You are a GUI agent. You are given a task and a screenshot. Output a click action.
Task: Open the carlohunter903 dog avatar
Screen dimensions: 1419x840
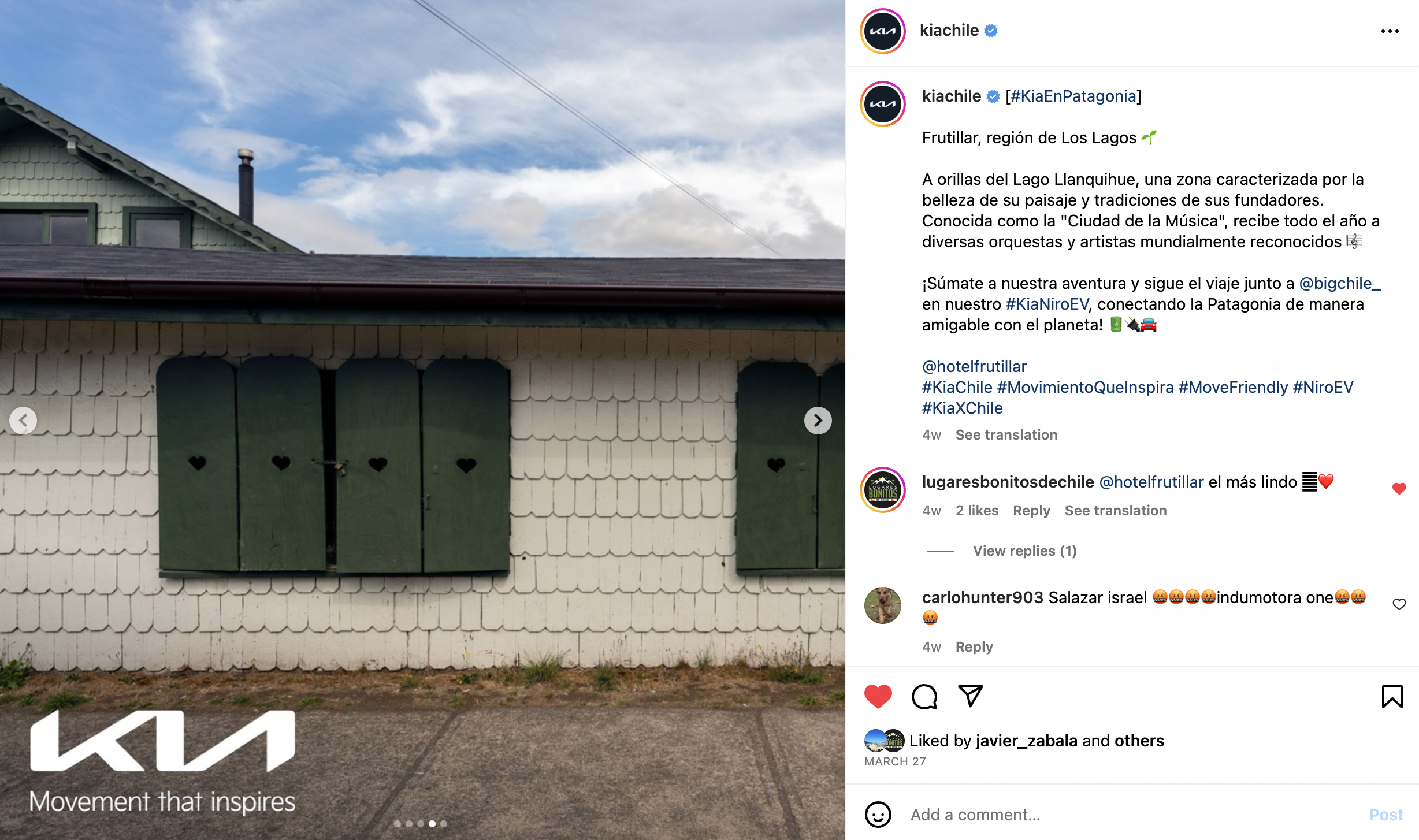click(x=882, y=605)
